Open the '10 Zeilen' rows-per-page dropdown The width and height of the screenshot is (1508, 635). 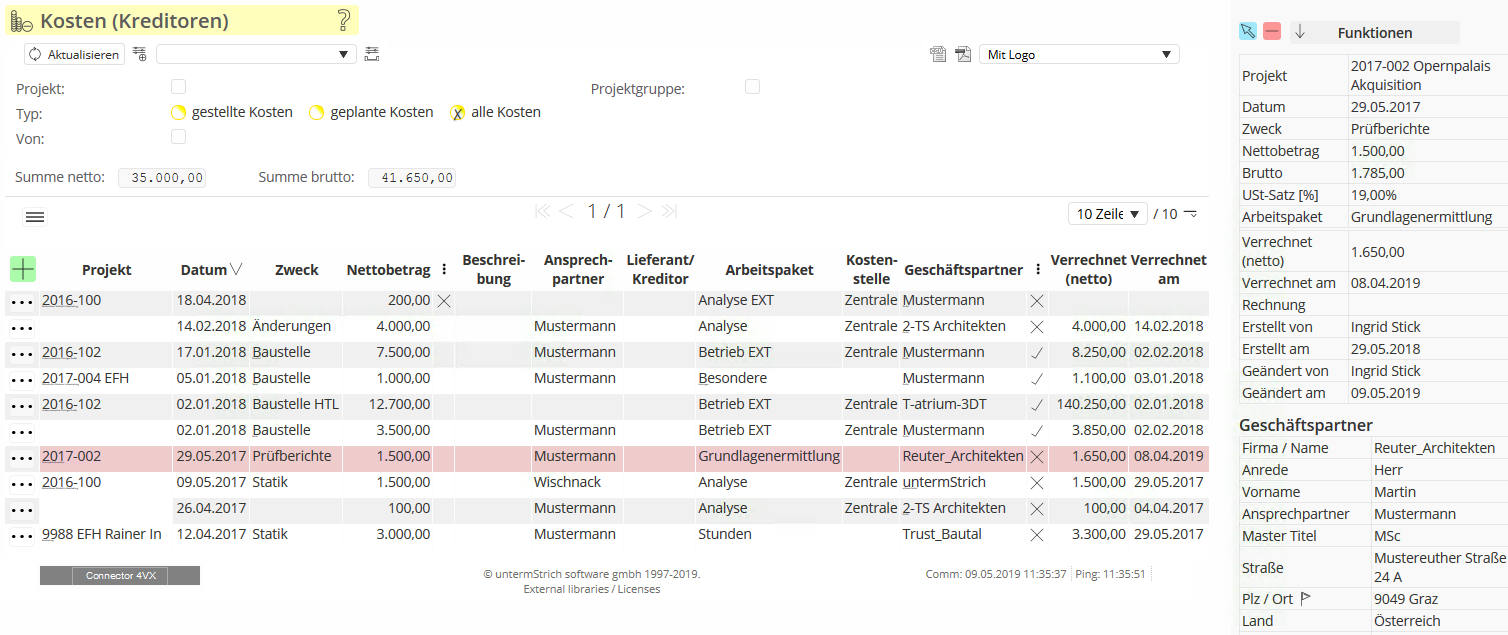(x=1107, y=214)
